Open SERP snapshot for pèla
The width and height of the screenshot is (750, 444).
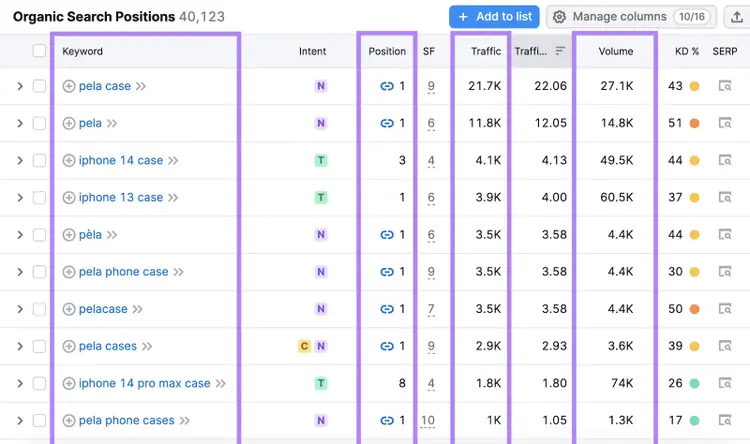coord(725,234)
